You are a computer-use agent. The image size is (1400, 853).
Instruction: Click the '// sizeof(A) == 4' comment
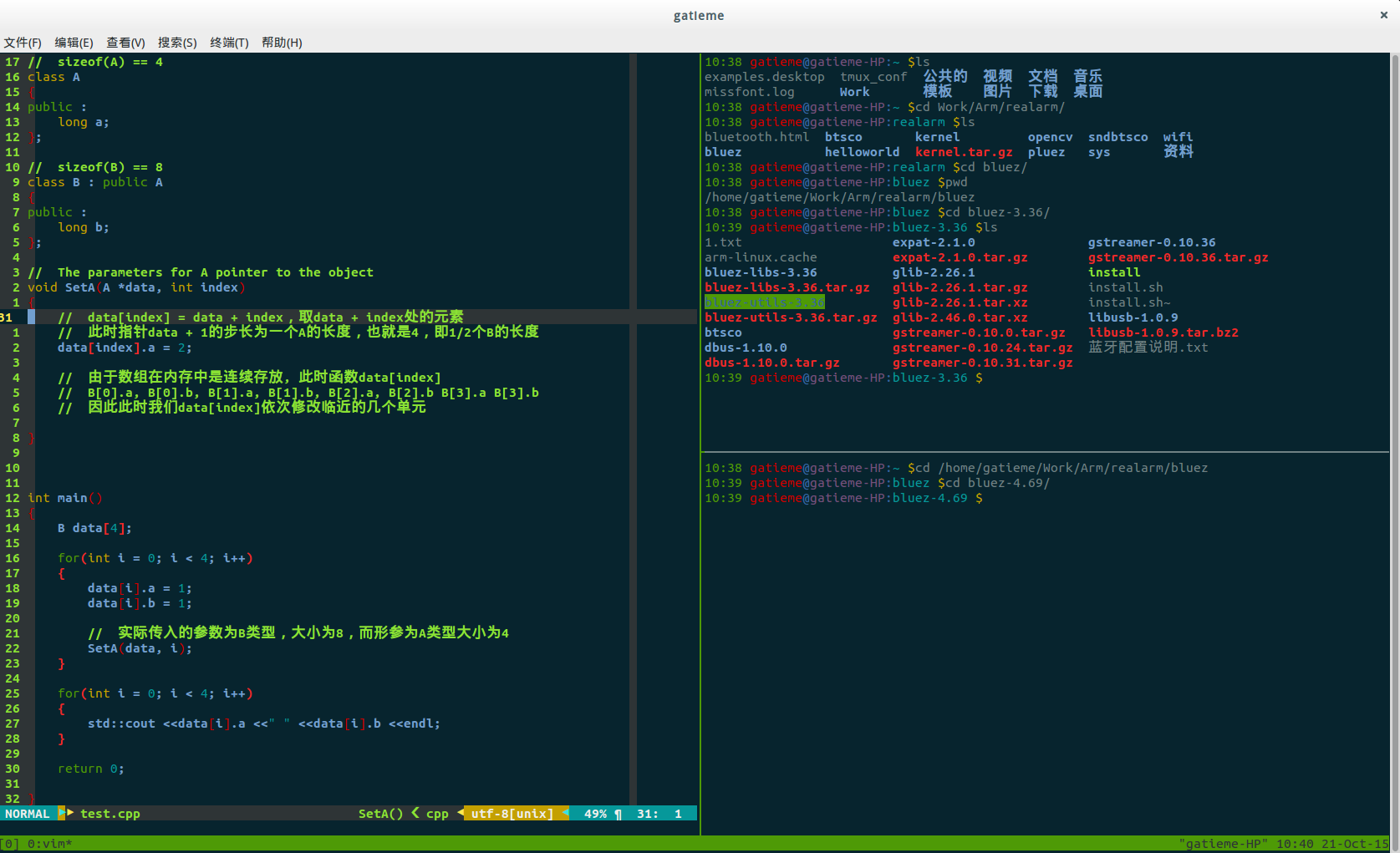tap(95, 62)
